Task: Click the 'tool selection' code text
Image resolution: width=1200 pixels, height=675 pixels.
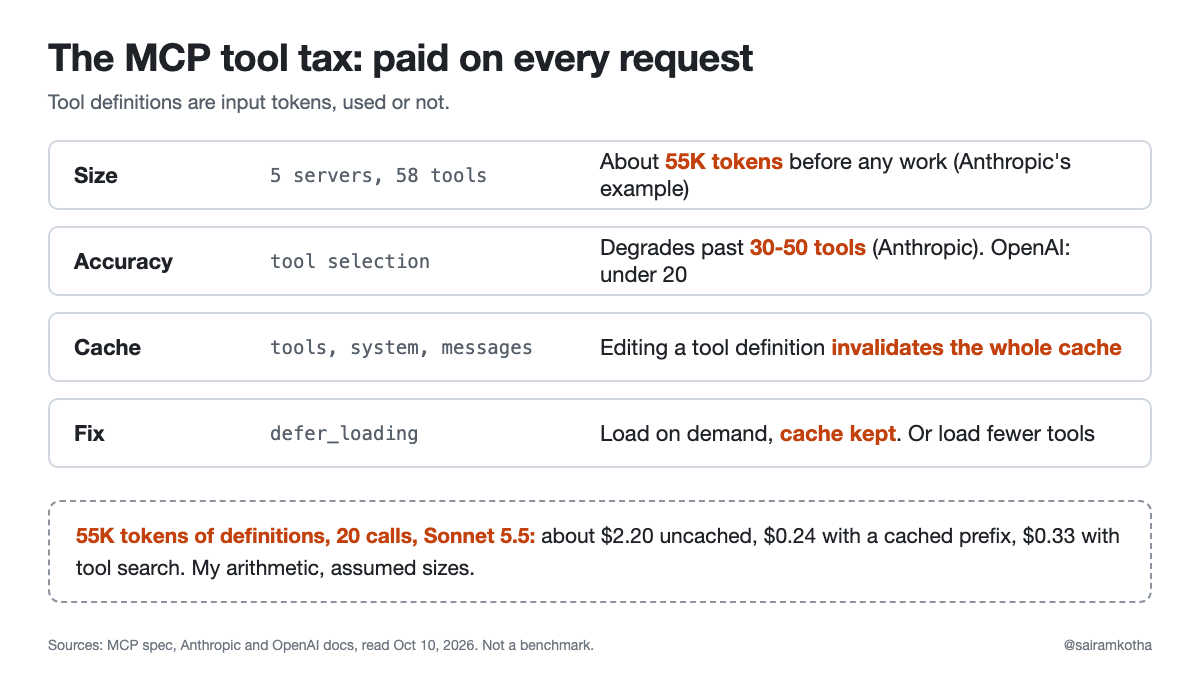Action: [350, 261]
